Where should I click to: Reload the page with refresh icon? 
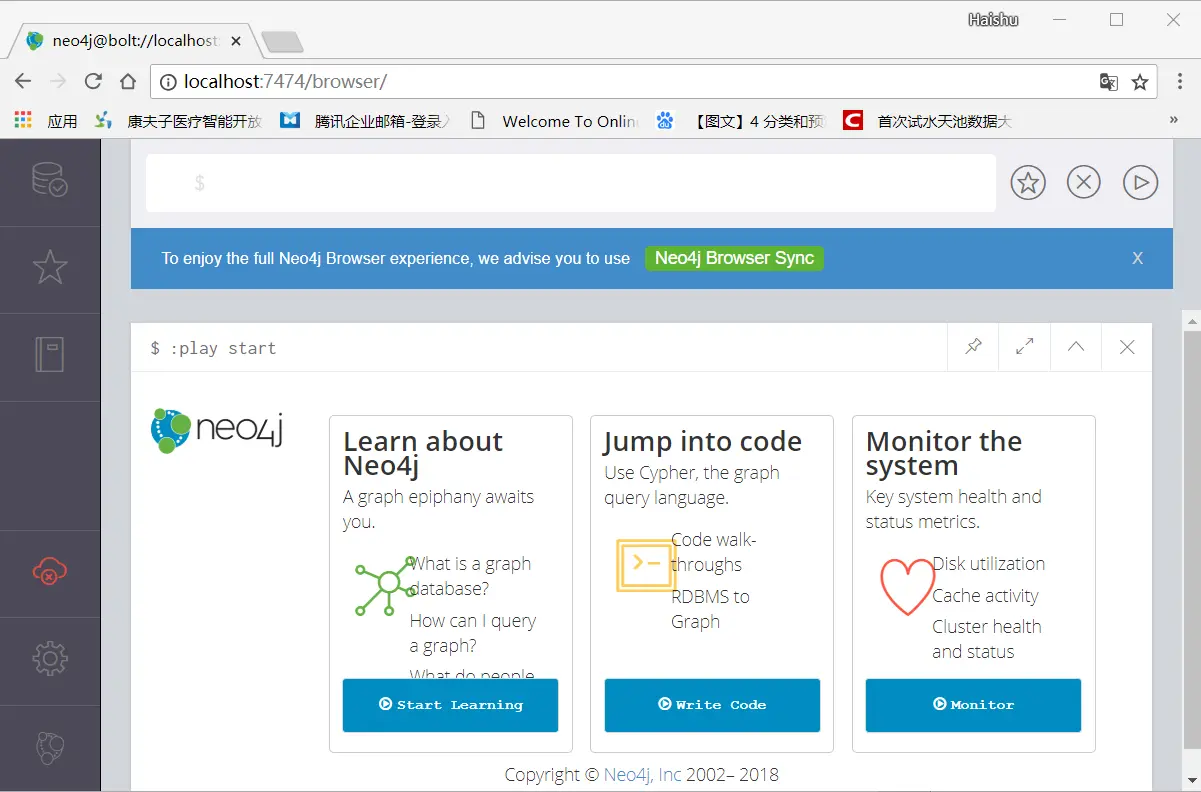93,82
